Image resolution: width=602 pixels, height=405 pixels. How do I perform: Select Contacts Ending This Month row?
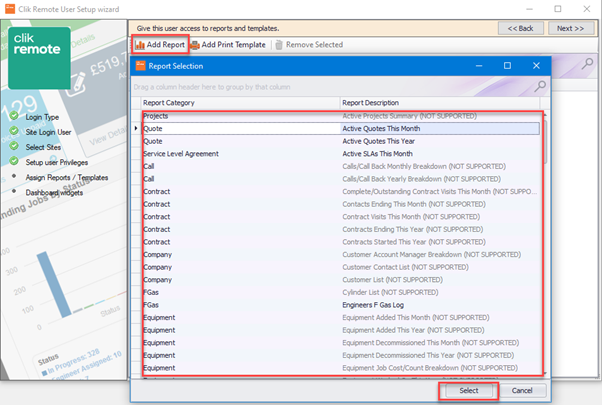click(341, 204)
